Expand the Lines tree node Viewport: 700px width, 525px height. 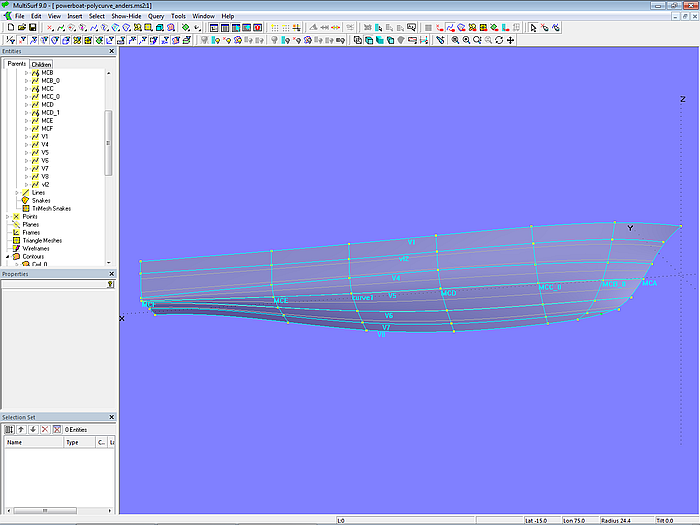coord(17,192)
